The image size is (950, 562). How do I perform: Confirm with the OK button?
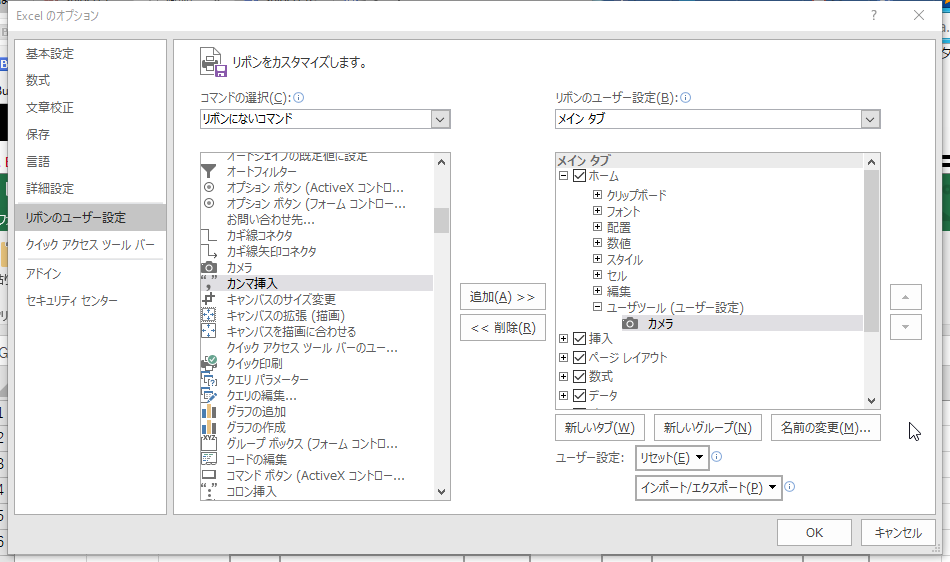[x=814, y=532]
